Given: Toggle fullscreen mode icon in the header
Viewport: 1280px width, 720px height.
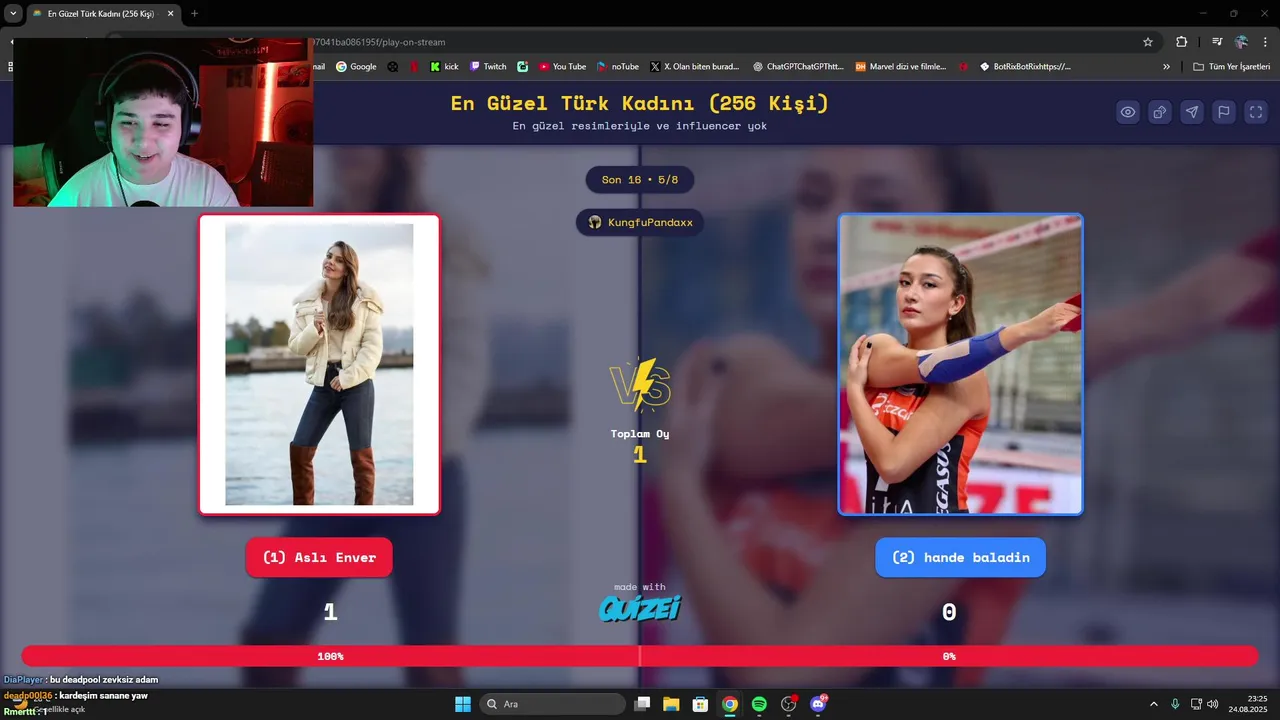Looking at the screenshot, I should click(x=1256, y=112).
